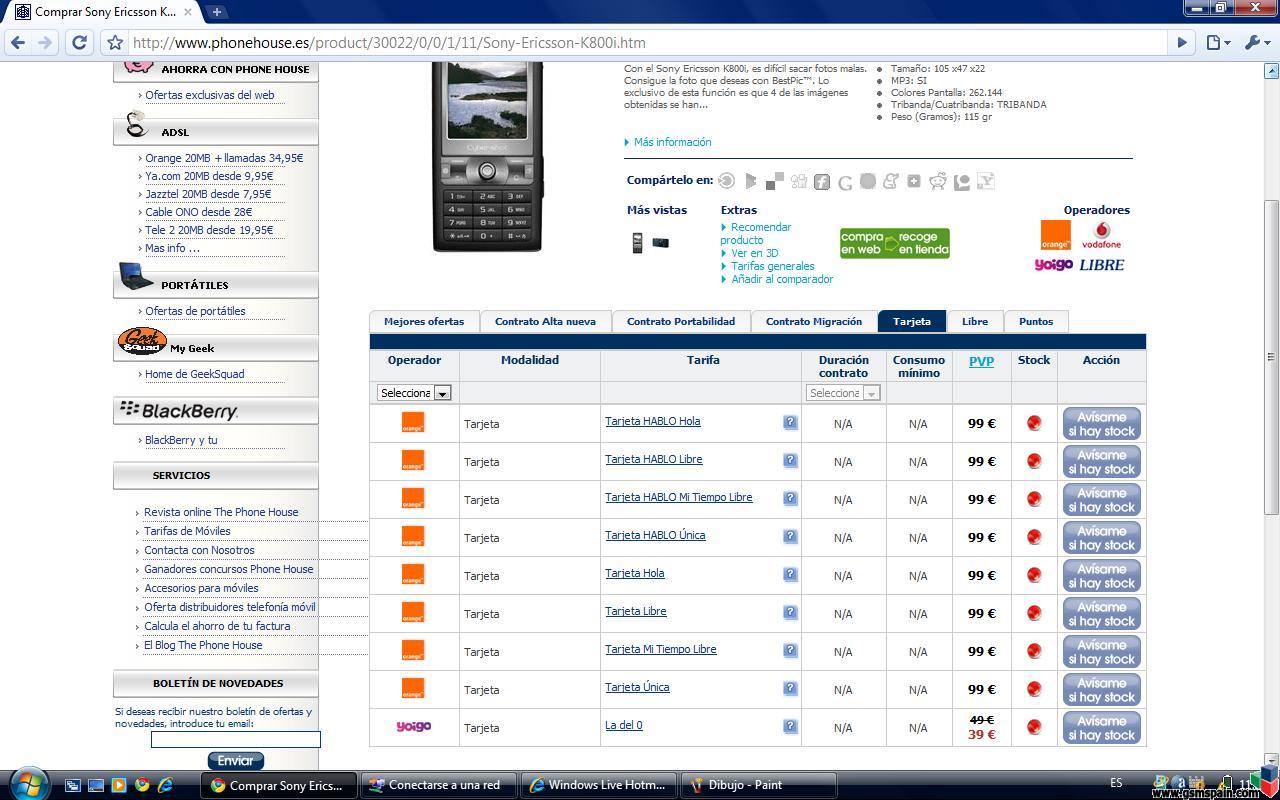Viewport: 1280px width, 800px height.
Task: Open the Tarjeta Mi Tiempo Libre link
Action: pyautogui.click(x=660, y=649)
